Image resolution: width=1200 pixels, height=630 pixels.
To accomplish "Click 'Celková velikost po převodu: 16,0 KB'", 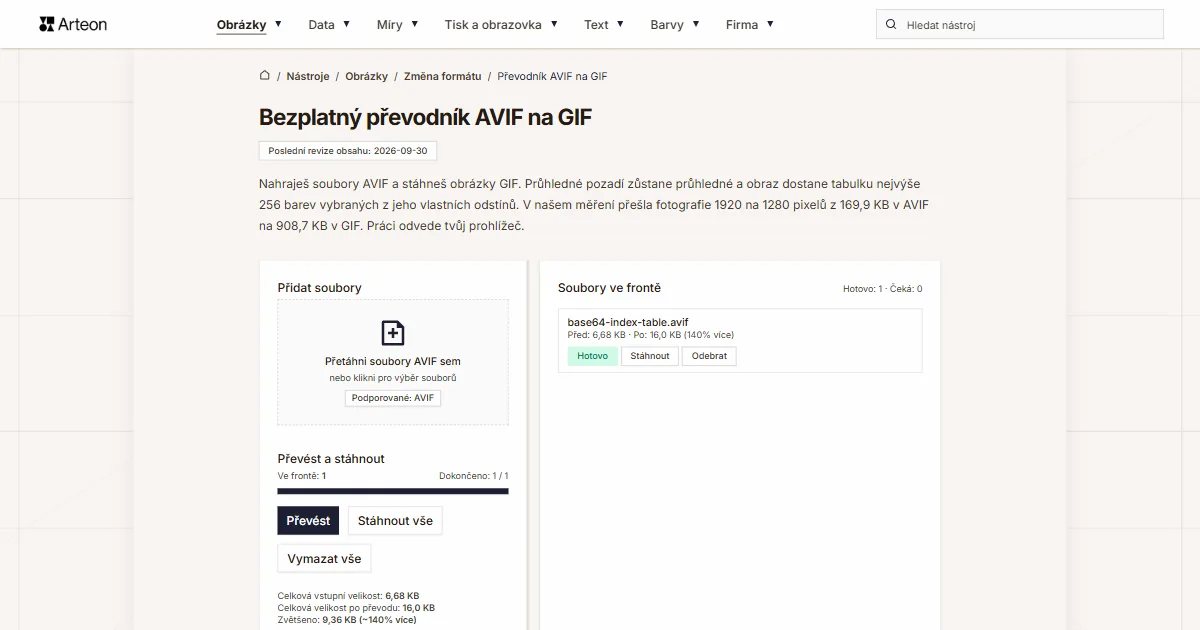I will pyautogui.click(x=356, y=607).
